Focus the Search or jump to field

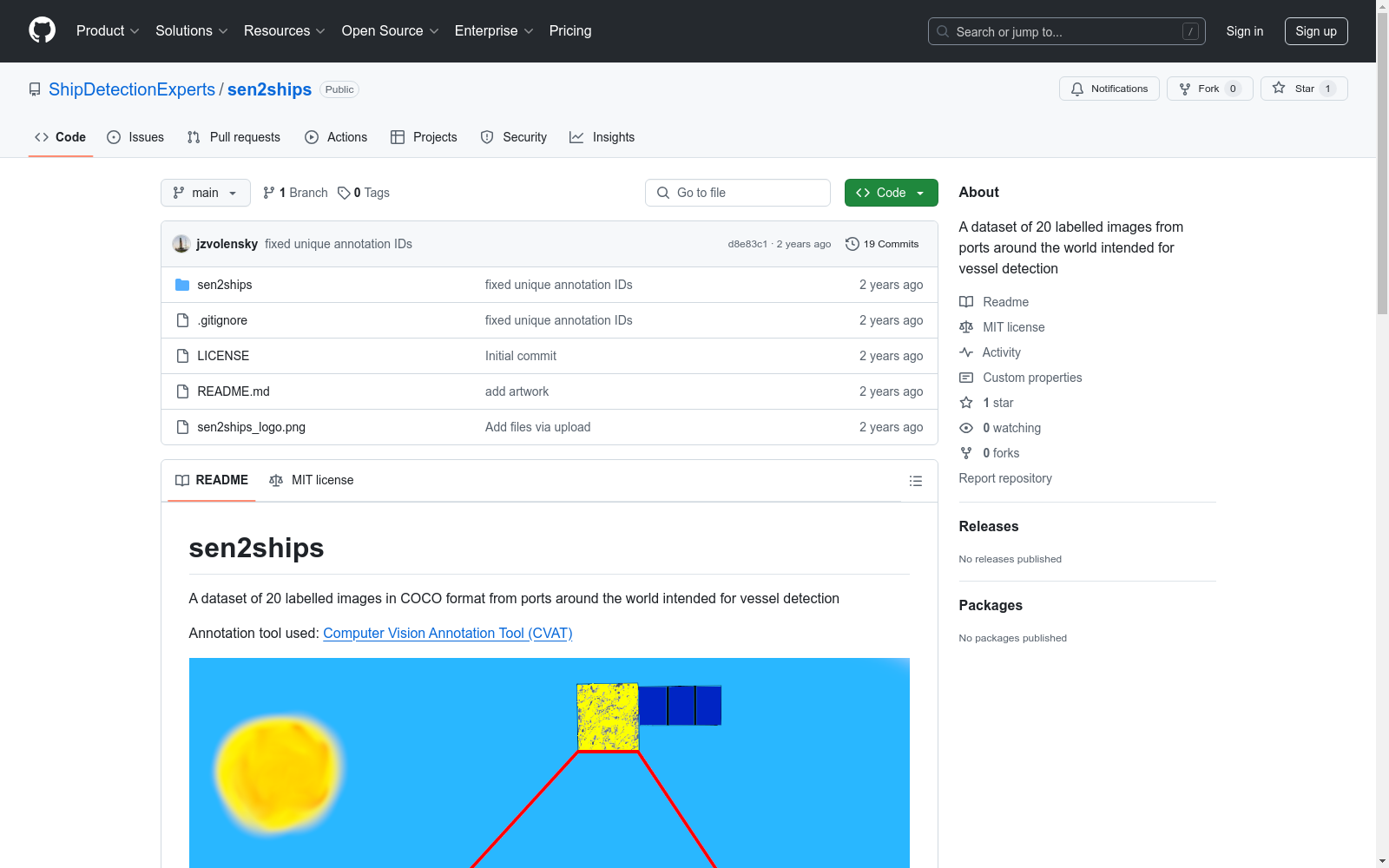coord(1066,31)
